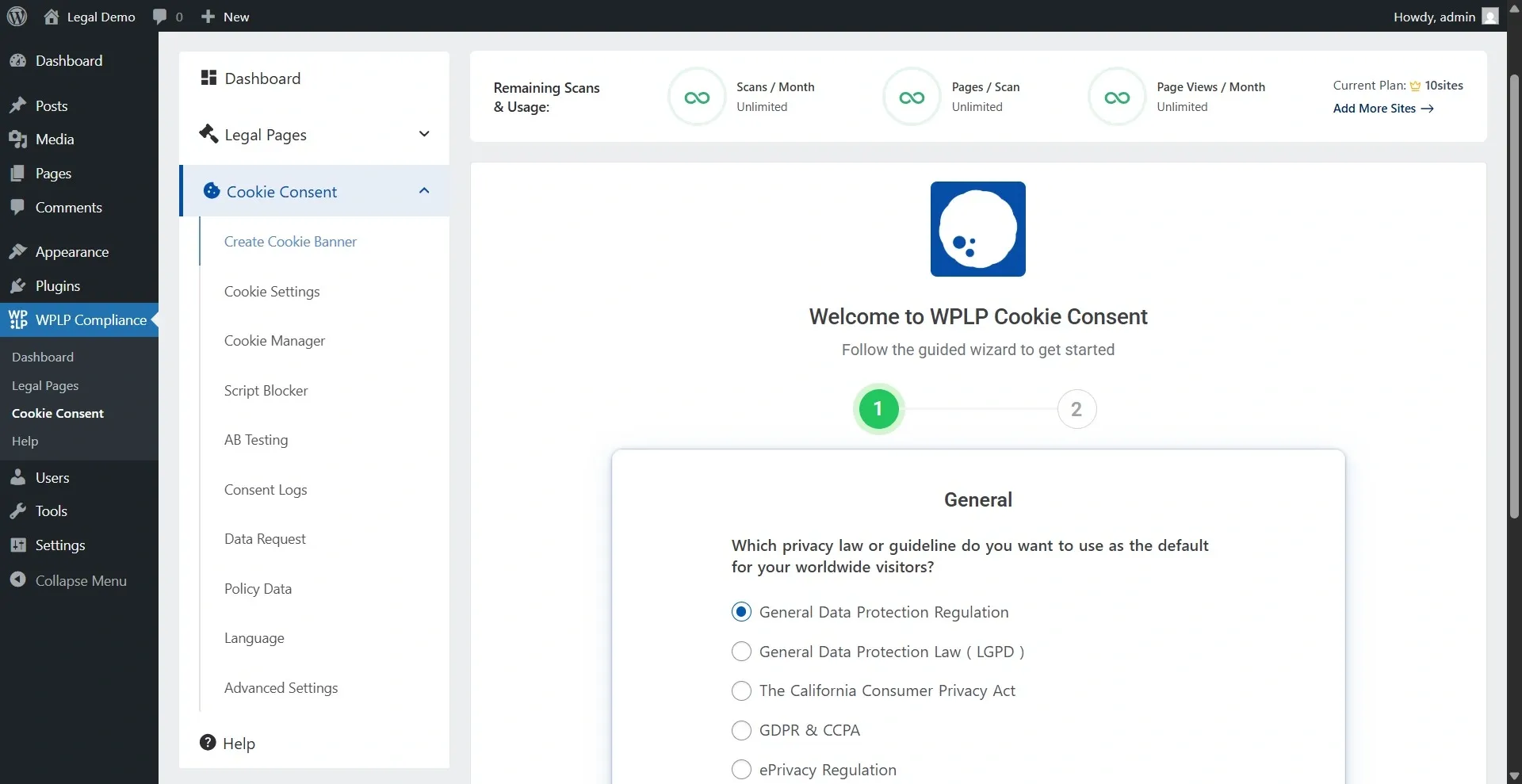Click the Users icon in sidebar

pos(18,477)
